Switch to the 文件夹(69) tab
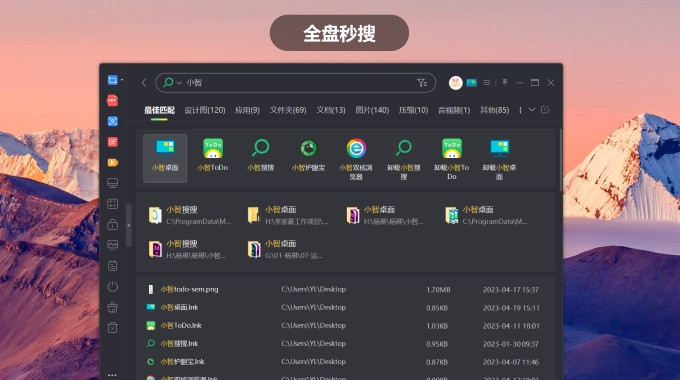 pos(288,110)
